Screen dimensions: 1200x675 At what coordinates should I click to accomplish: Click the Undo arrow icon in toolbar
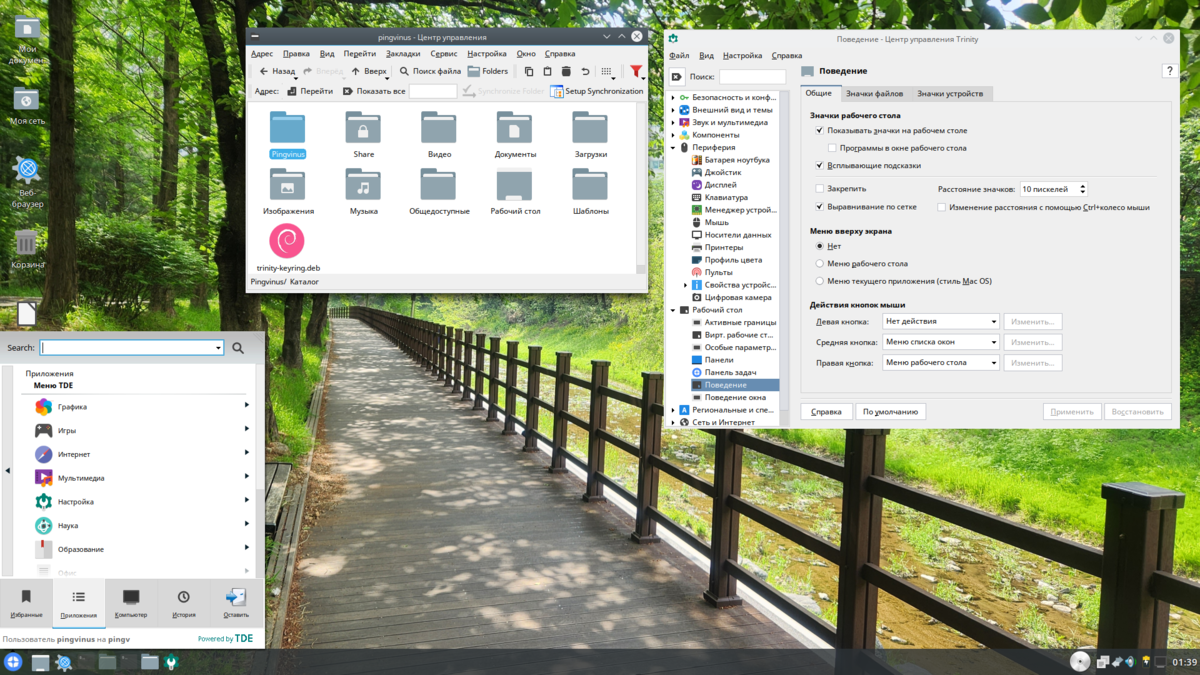pyautogui.click(x=585, y=71)
